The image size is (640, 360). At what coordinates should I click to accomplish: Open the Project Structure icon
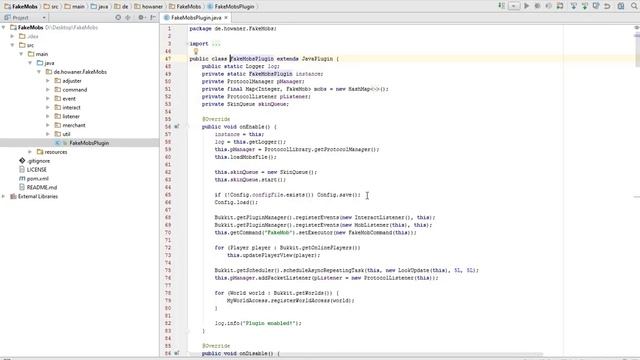click(621, 6)
